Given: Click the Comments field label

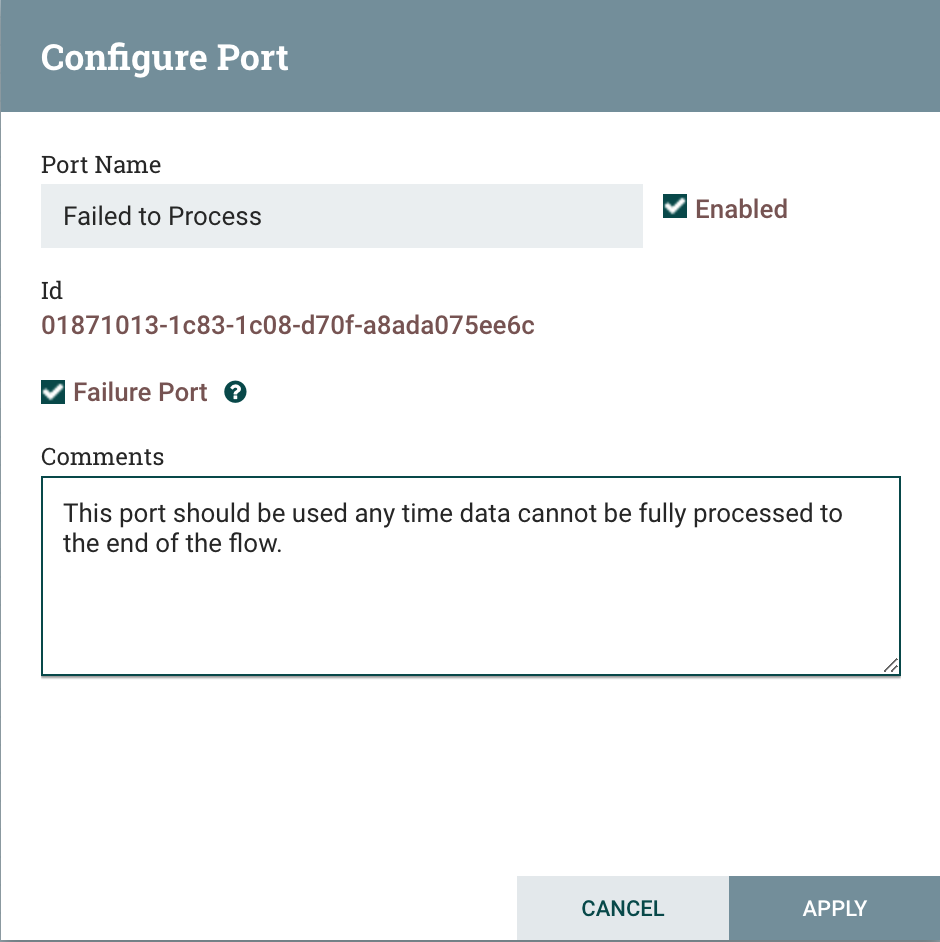Looking at the screenshot, I should [x=102, y=457].
